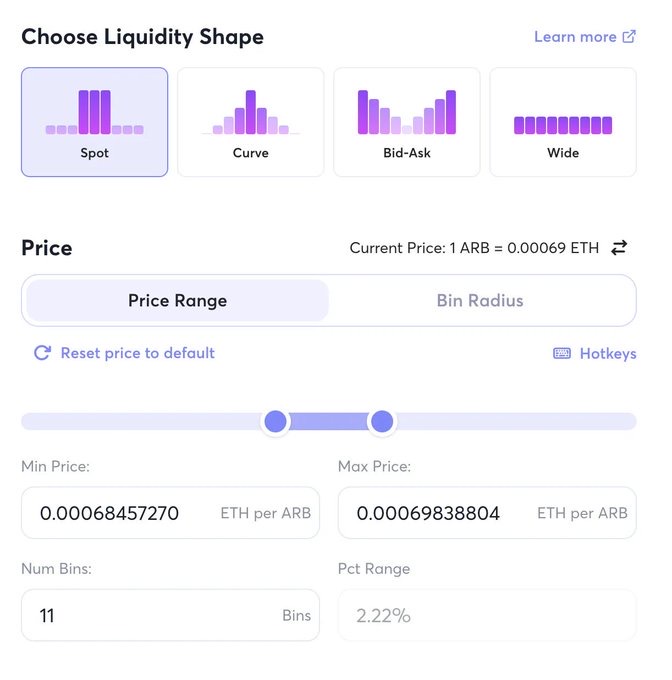
Task: Click the Current Price text
Action: [x=474, y=248]
